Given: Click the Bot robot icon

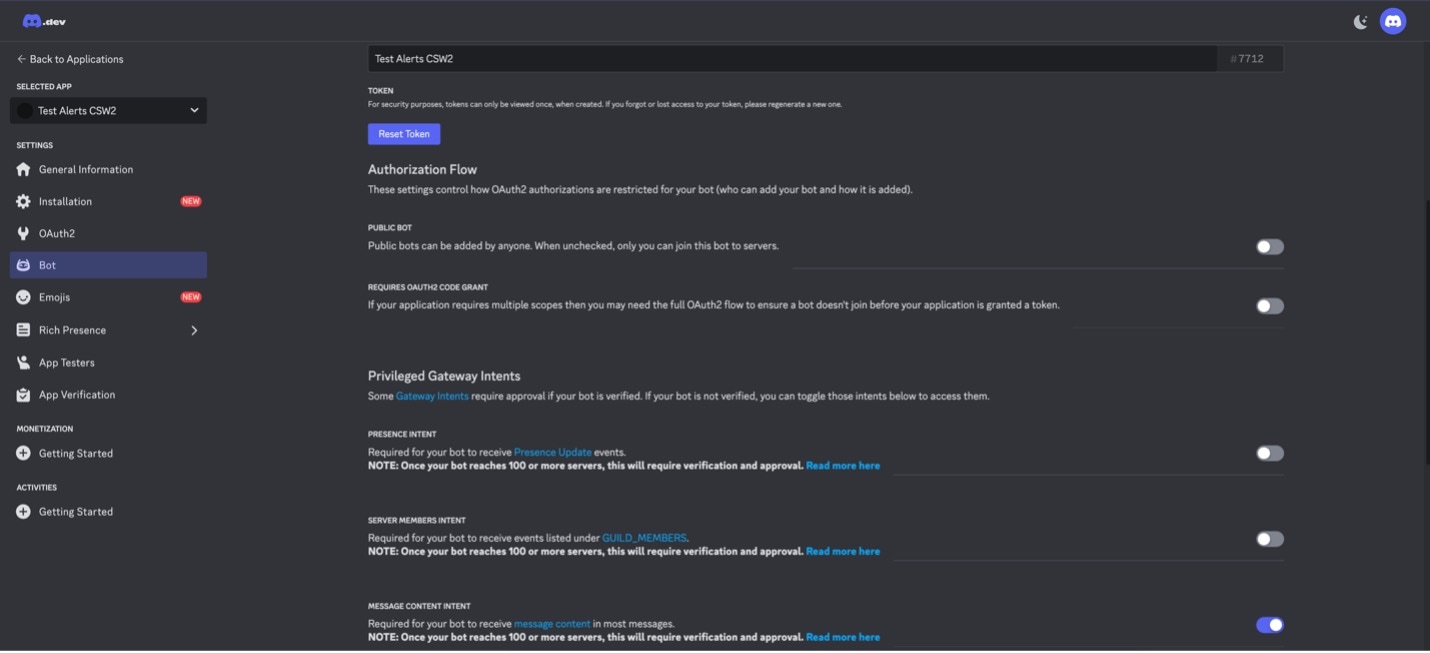Looking at the screenshot, I should (x=23, y=266).
